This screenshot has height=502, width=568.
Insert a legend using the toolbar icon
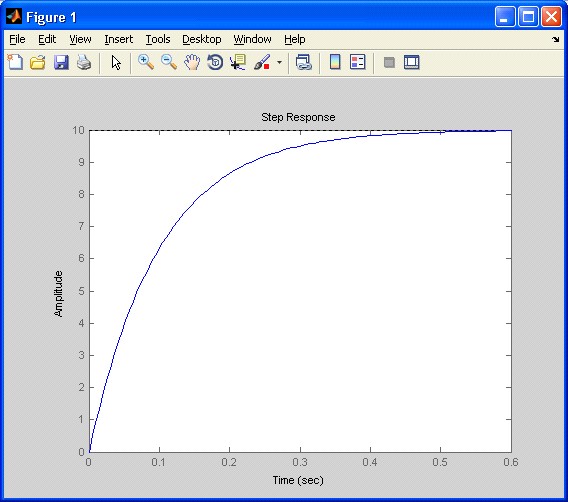[x=358, y=62]
